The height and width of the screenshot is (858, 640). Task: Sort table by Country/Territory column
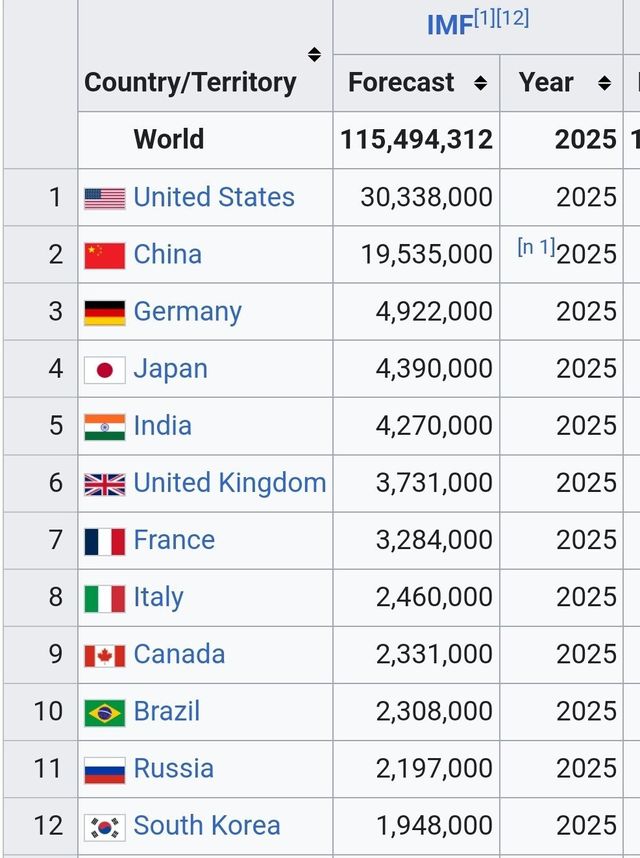click(314, 54)
